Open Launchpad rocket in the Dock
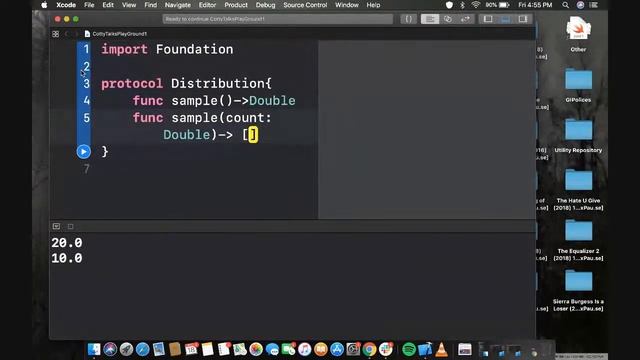The width and height of the screenshot is (640, 360). [126, 349]
